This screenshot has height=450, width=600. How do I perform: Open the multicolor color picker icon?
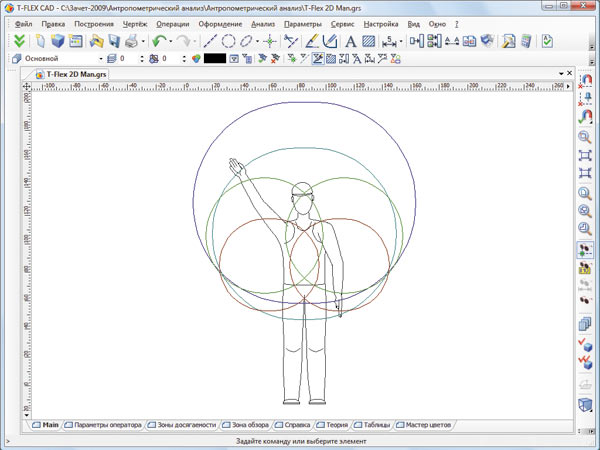coord(196,59)
